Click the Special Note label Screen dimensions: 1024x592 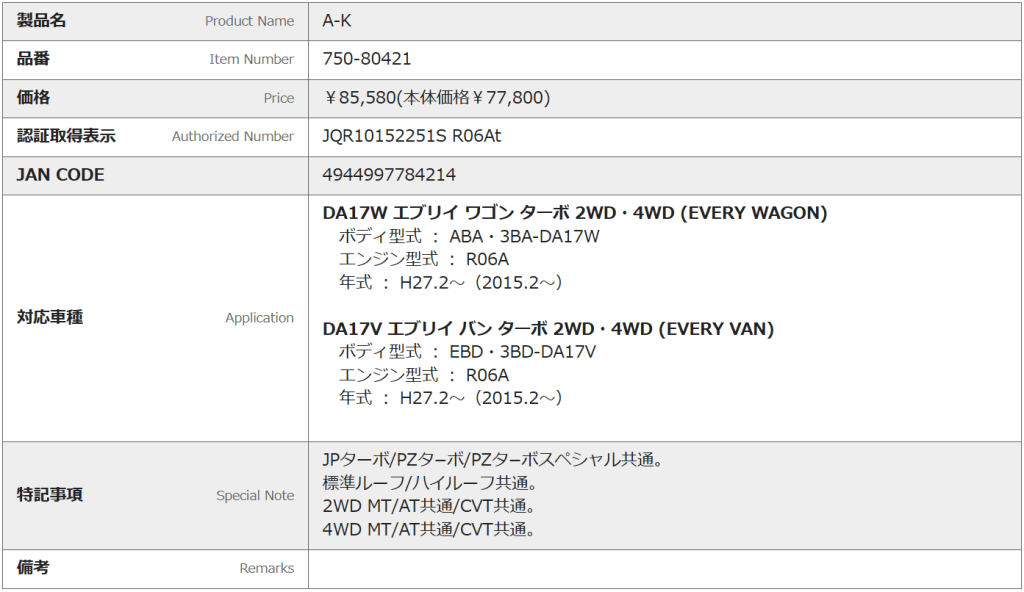tap(255, 495)
